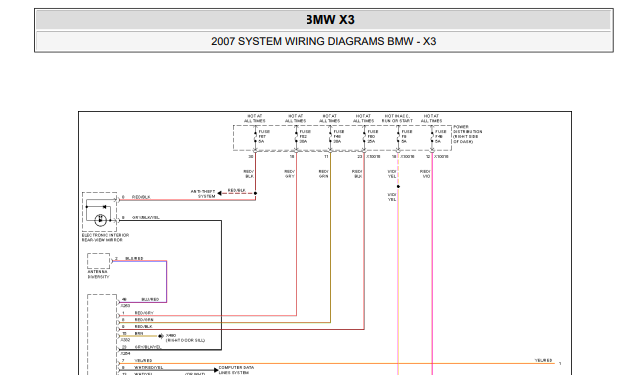Click the Anti-Theft System arrow symbol
This screenshot has height=375, width=634.
[220, 193]
